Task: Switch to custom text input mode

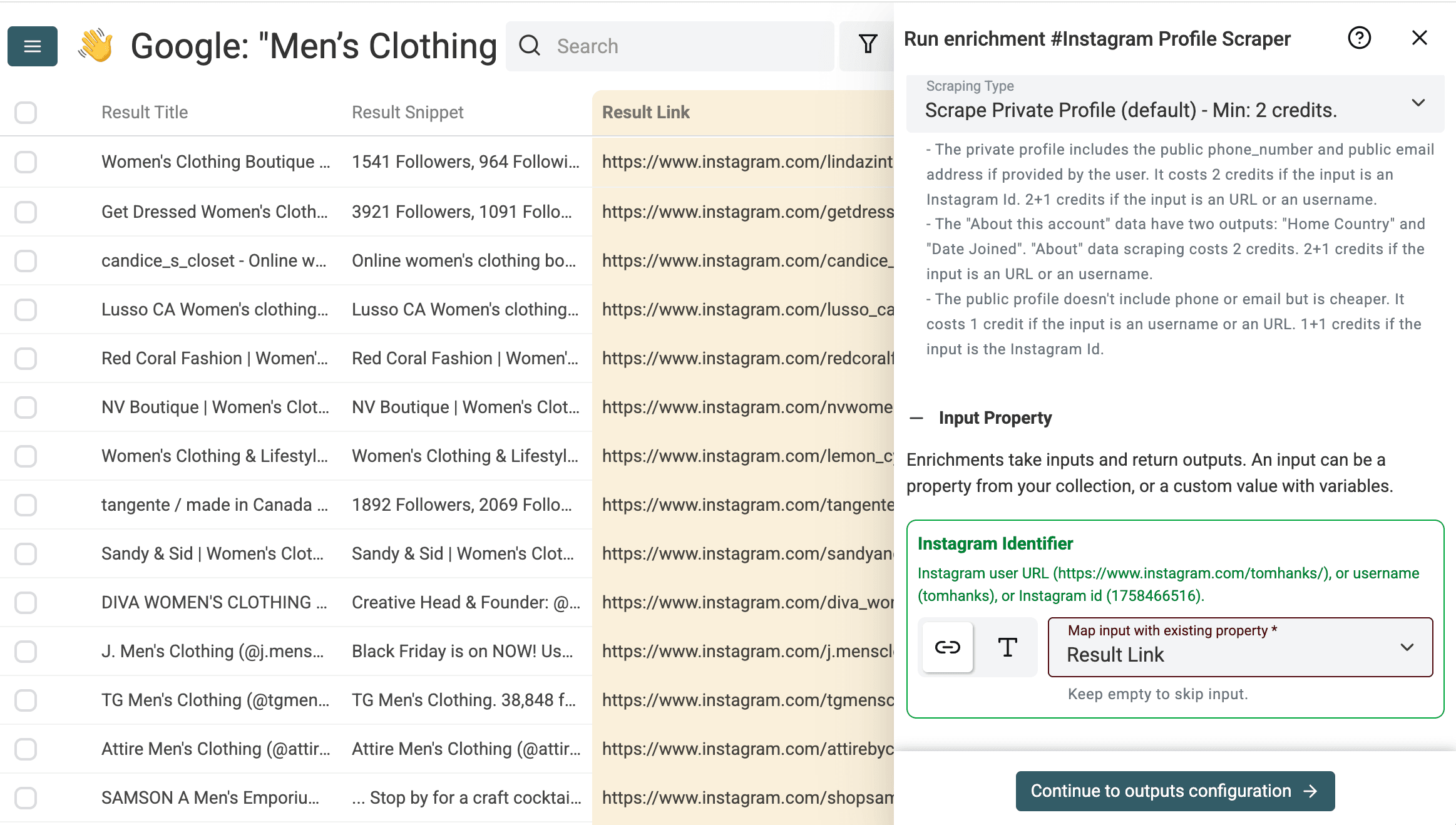Action: pyautogui.click(x=1007, y=647)
